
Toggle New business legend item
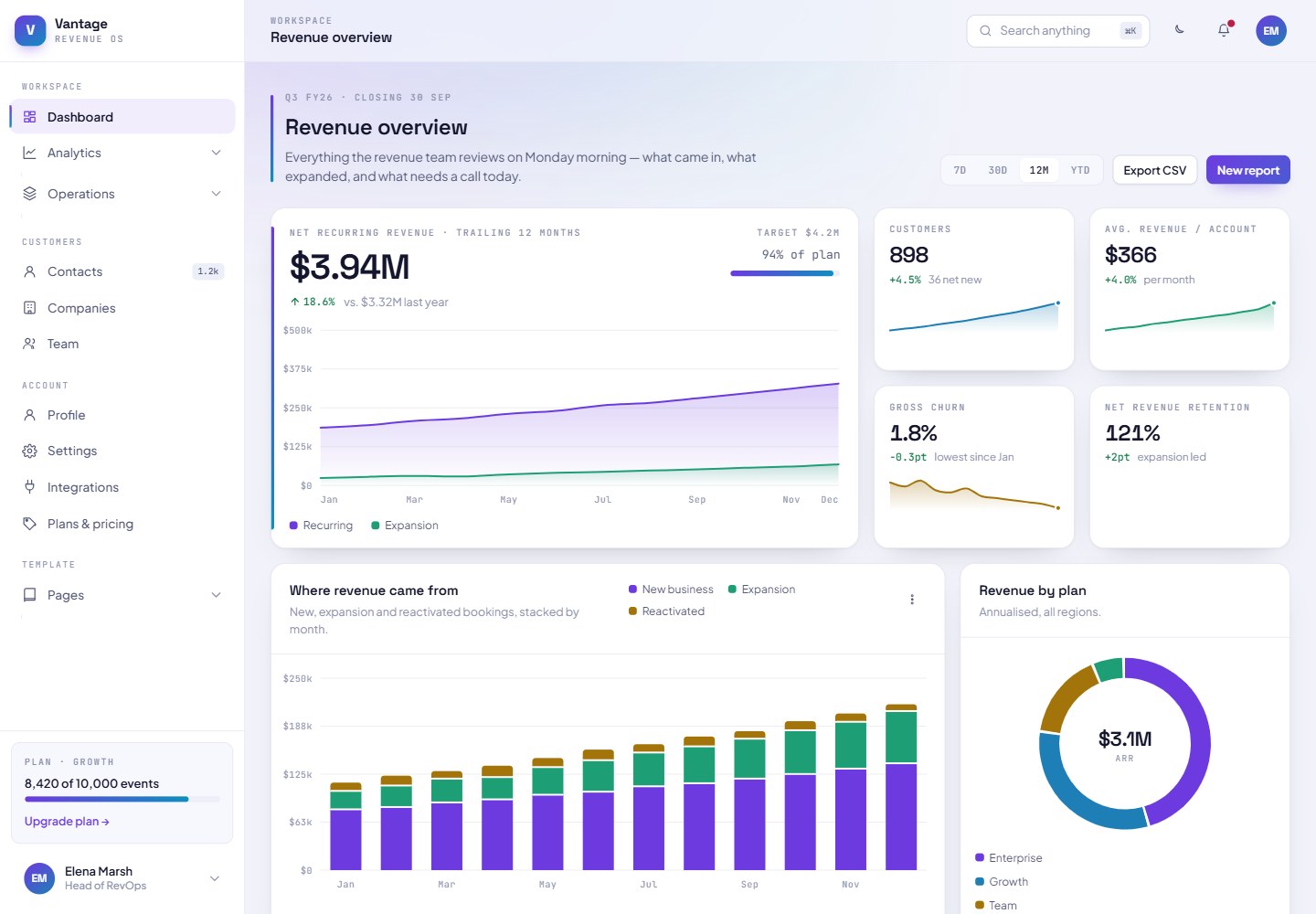(671, 590)
